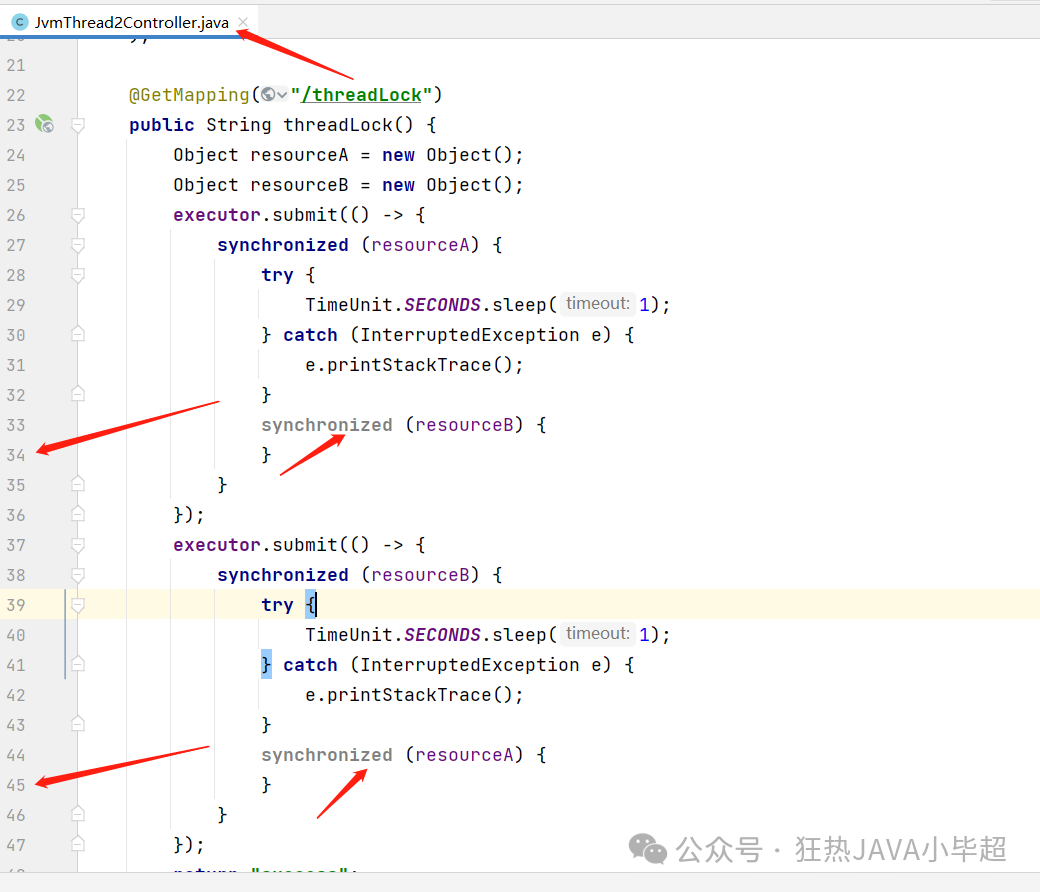Click the submit call on line 37
The image size is (1040, 892).
pyautogui.click(x=304, y=544)
